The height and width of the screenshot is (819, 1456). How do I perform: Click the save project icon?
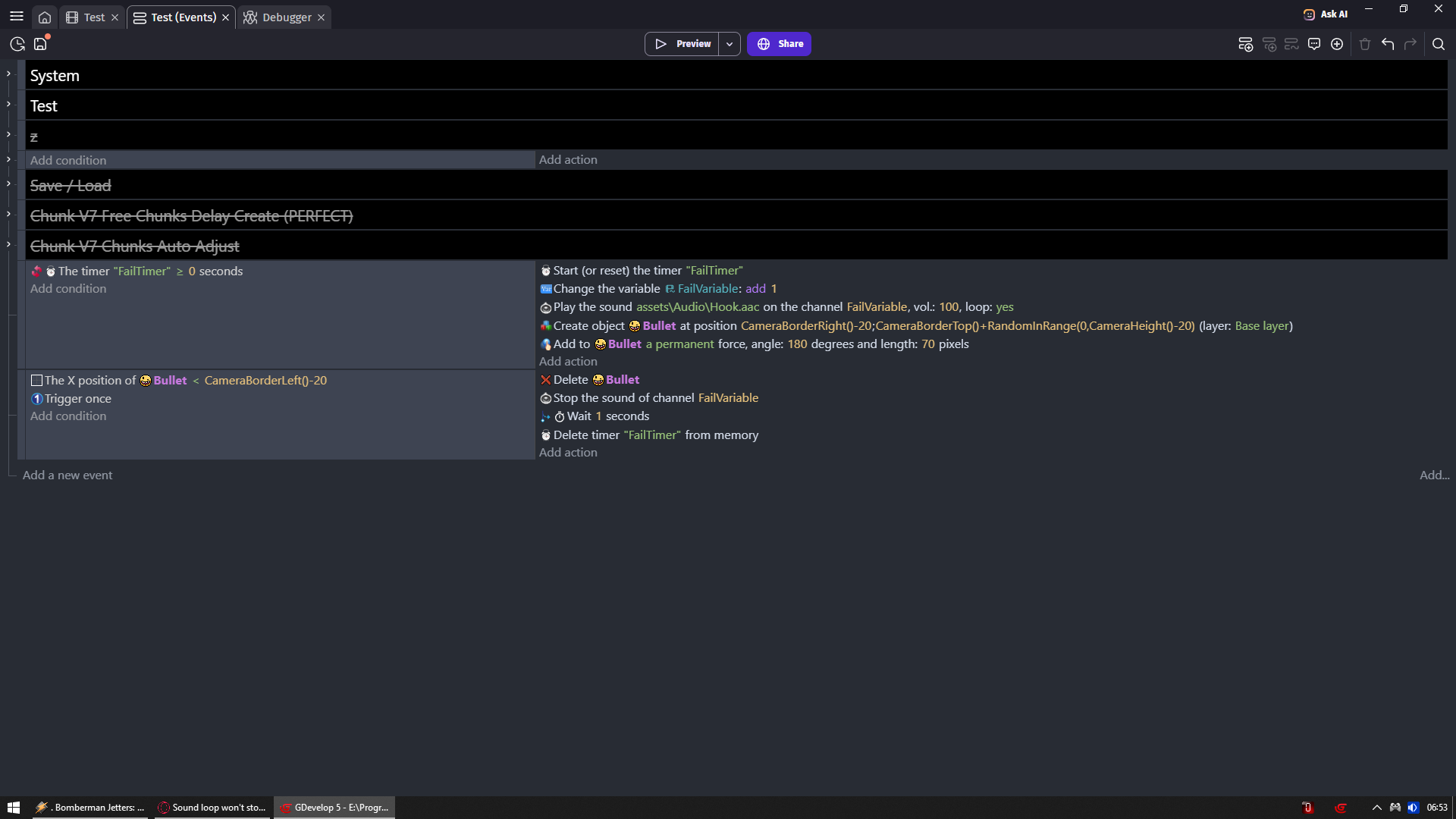click(40, 44)
